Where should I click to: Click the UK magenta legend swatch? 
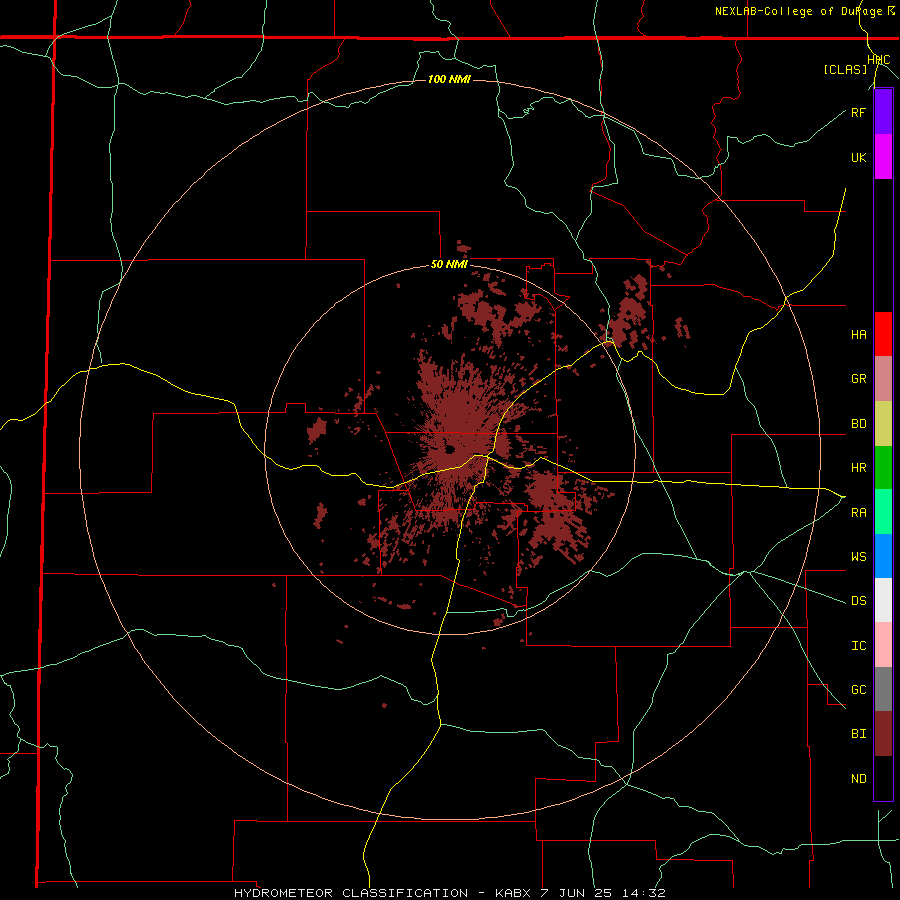(x=883, y=157)
